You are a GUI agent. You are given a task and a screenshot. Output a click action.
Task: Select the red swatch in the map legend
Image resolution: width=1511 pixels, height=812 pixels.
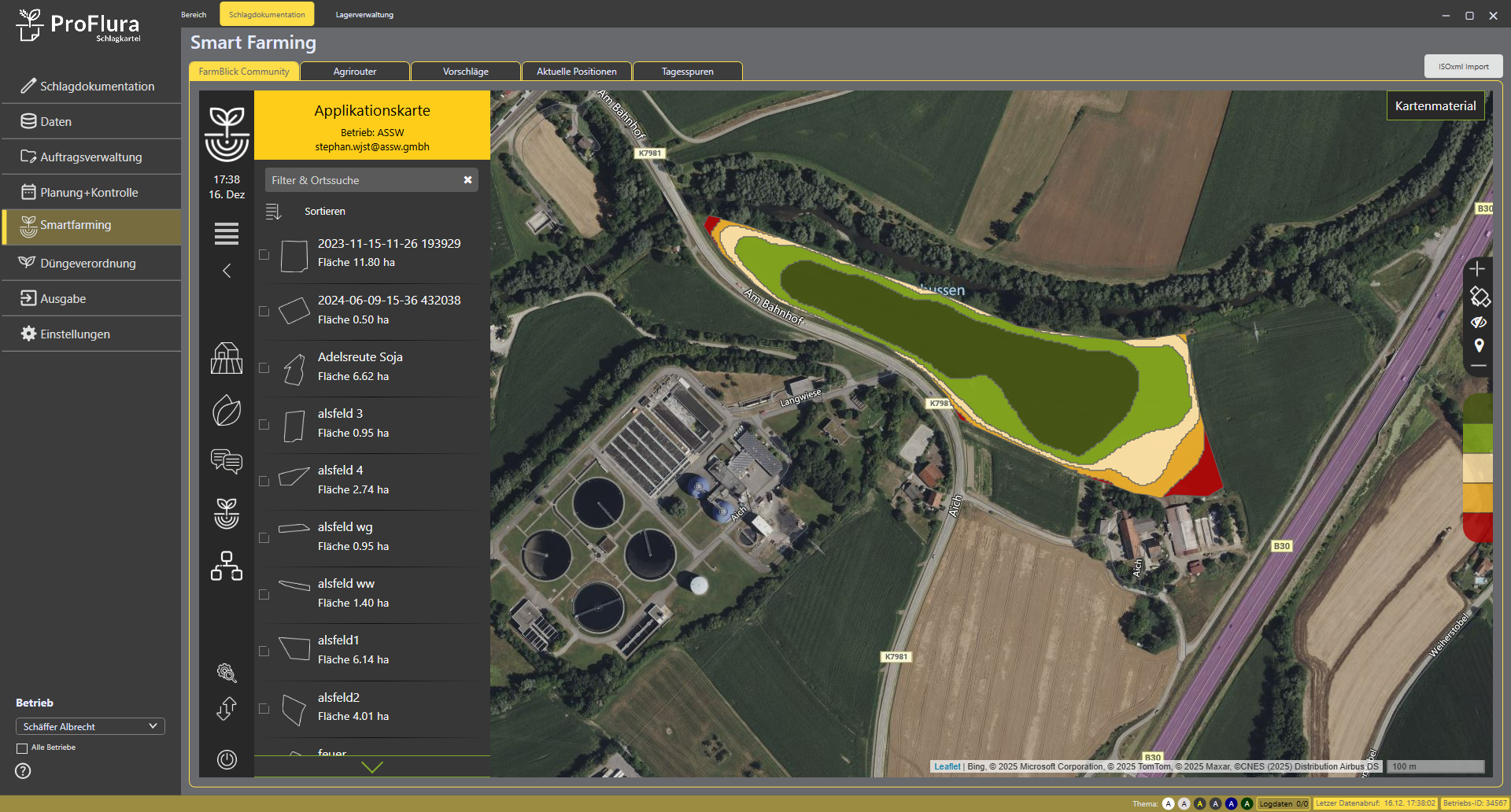click(1477, 526)
